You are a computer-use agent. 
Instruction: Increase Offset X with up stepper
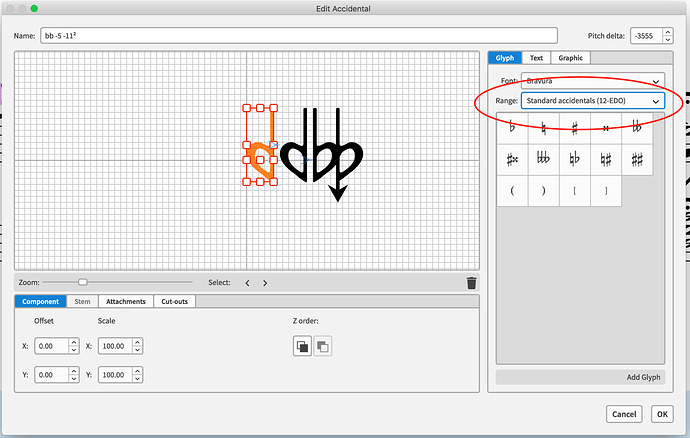pos(74,342)
